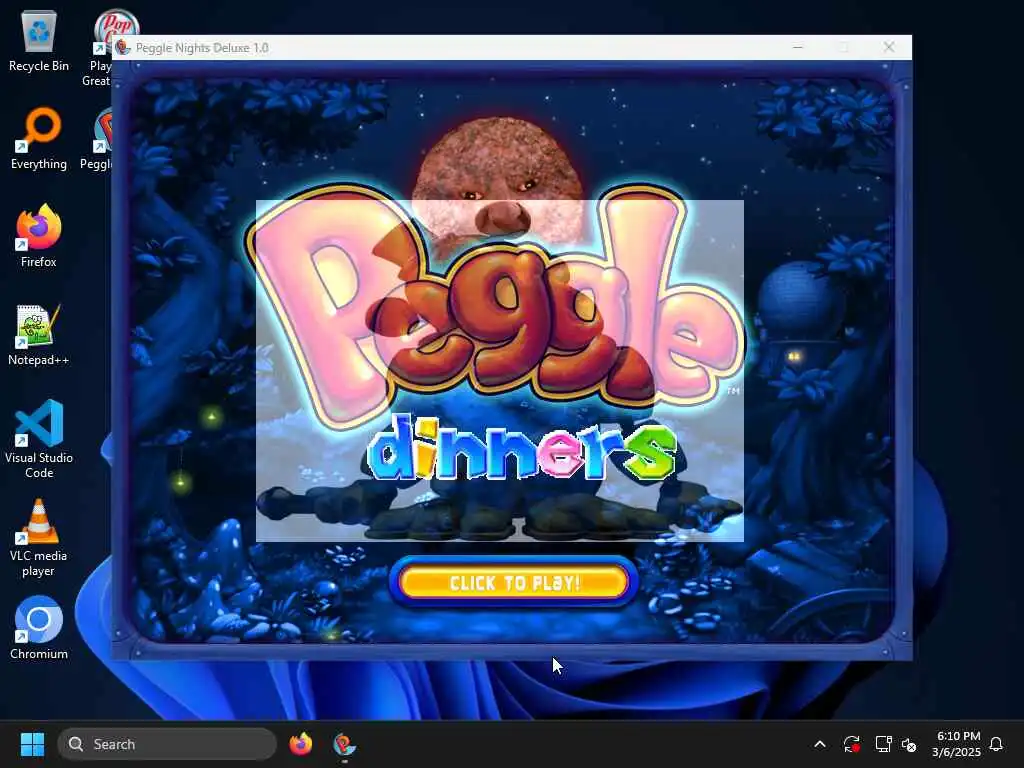Open Firefox from the desktop

coord(39,236)
